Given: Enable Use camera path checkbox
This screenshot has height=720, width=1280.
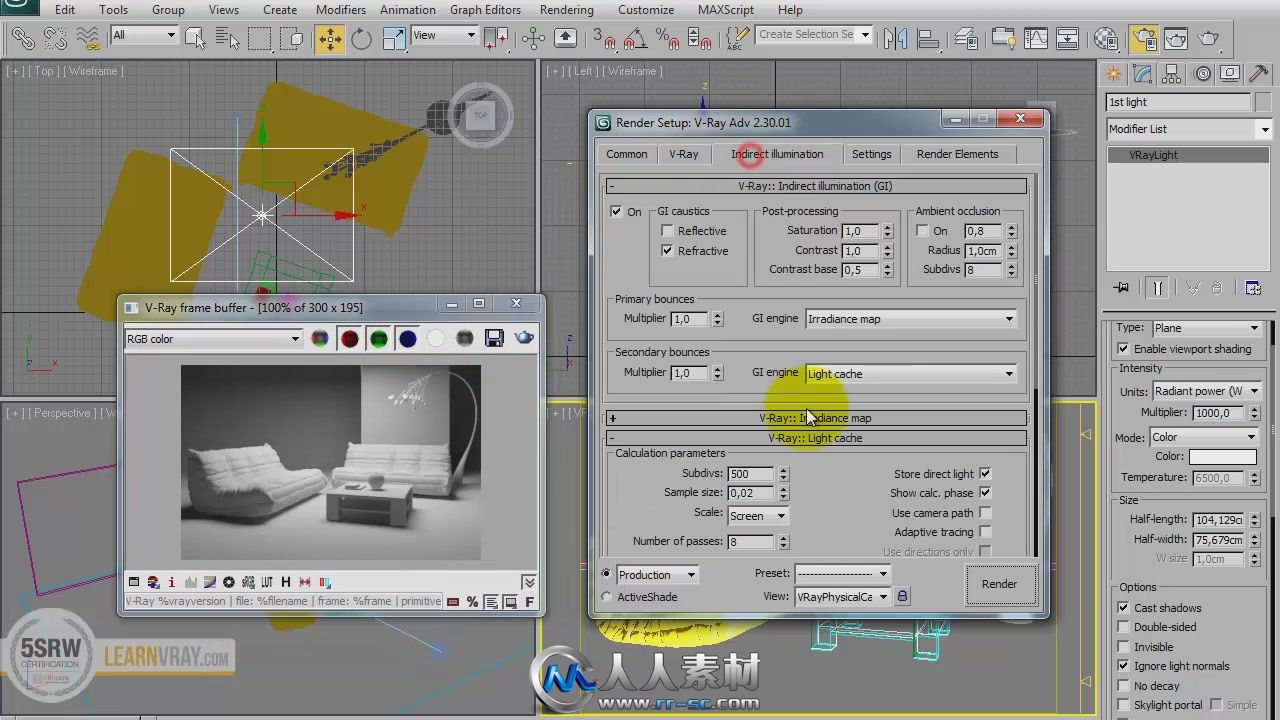Looking at the screenshot, I should (985, 513).
